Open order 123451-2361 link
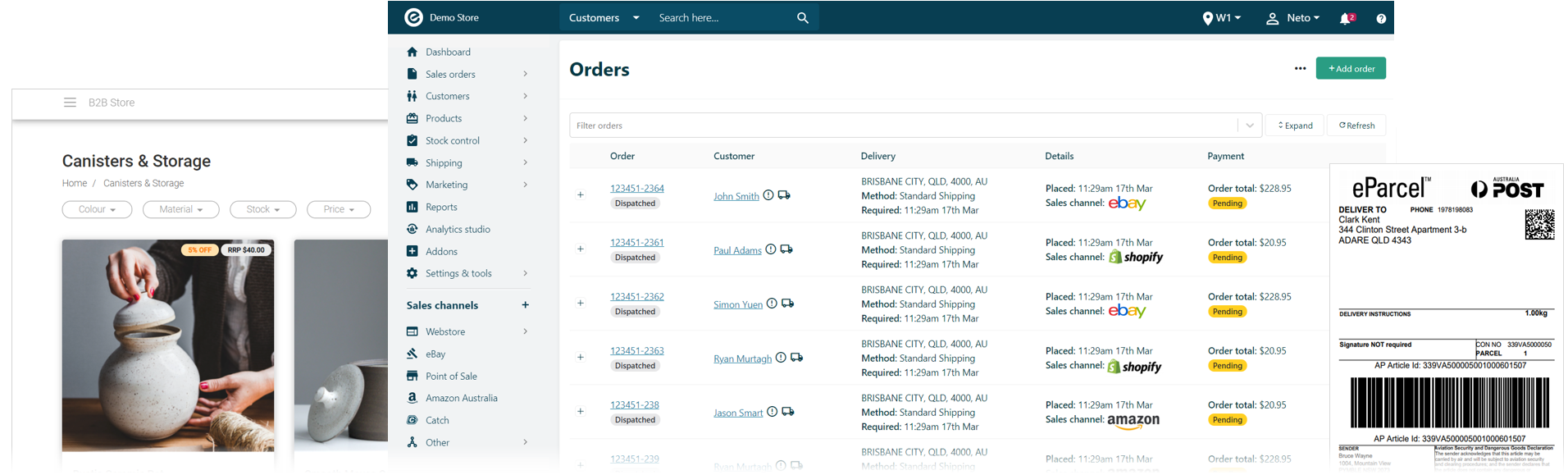This screenshot has width=1568, height=475. point(637,243)
